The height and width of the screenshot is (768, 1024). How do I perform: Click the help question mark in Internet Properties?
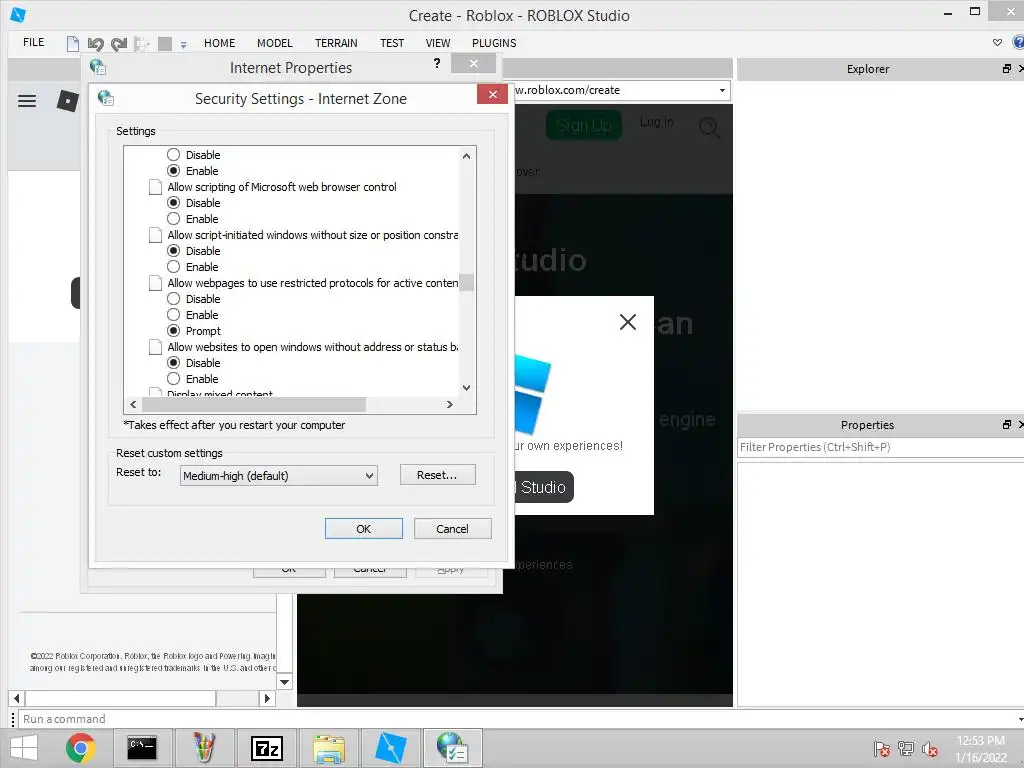tap(437, 63)
